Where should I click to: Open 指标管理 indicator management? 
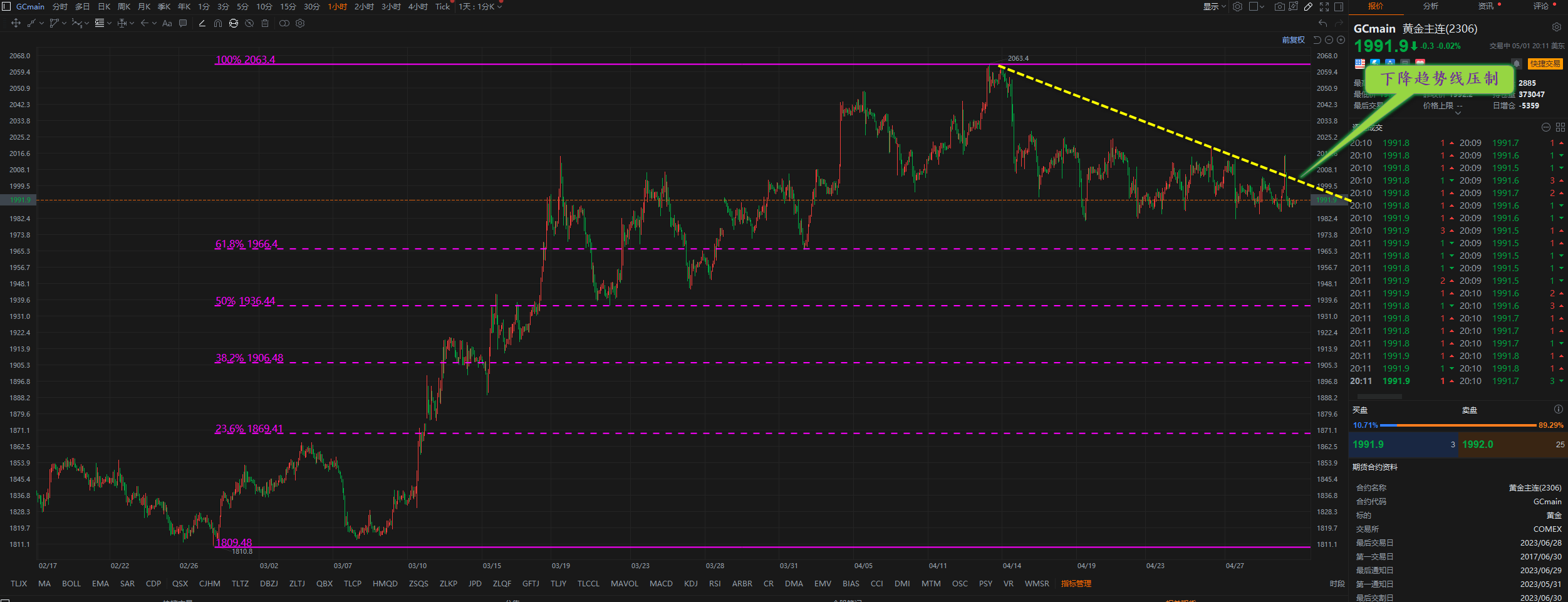click(x=1076, y=583)
